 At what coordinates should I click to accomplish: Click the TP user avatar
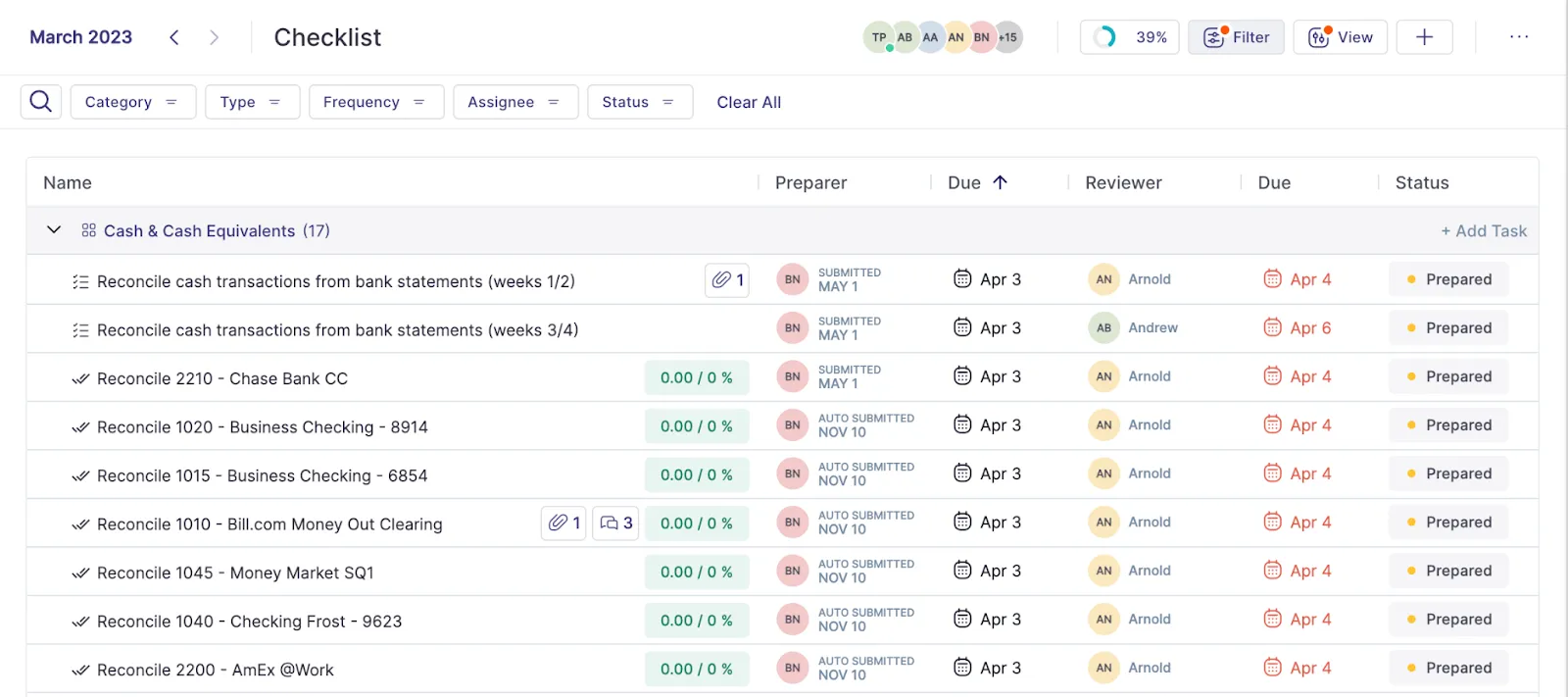878,37
